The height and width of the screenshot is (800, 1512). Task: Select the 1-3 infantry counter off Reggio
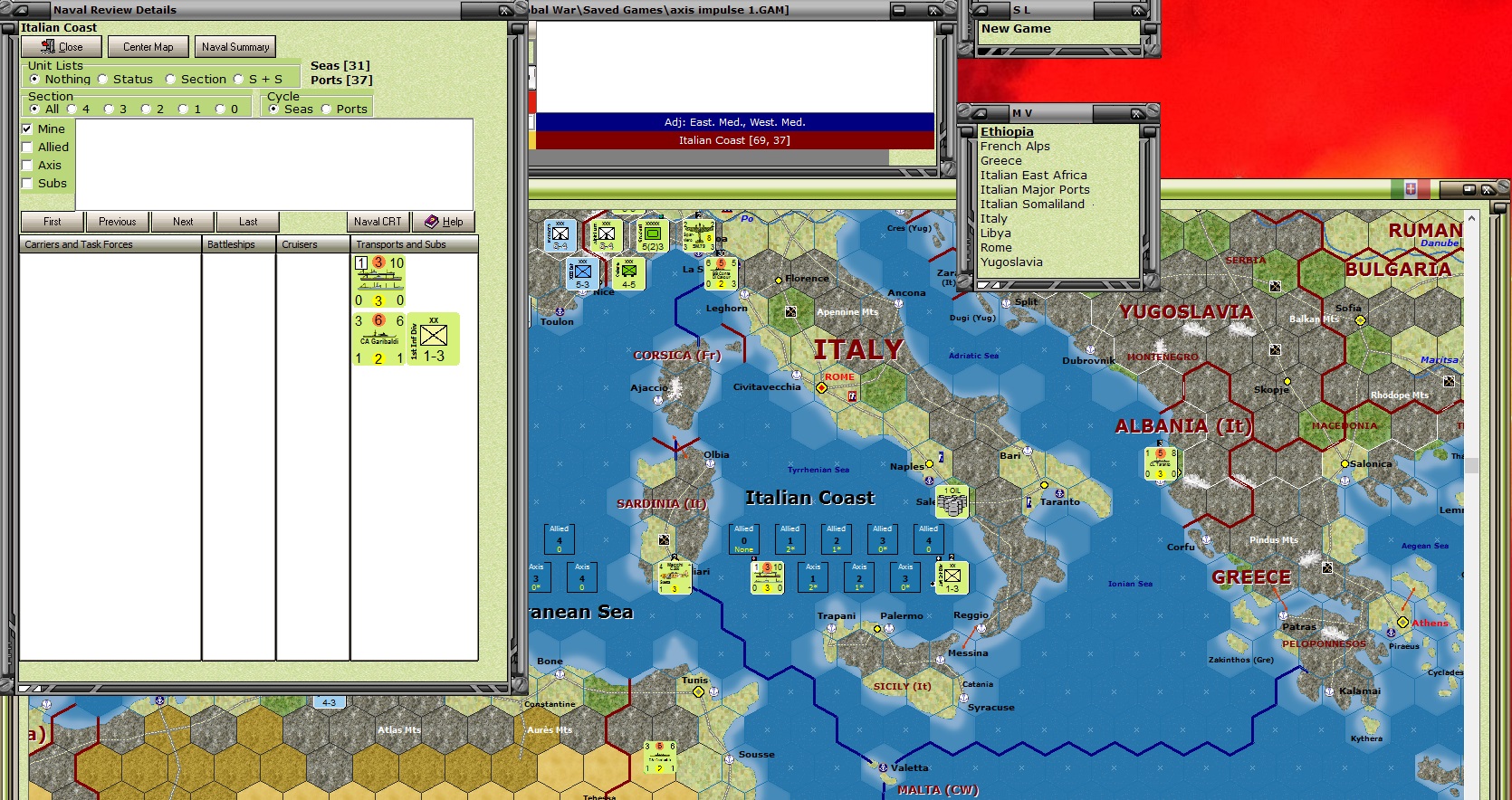[952, 577]
